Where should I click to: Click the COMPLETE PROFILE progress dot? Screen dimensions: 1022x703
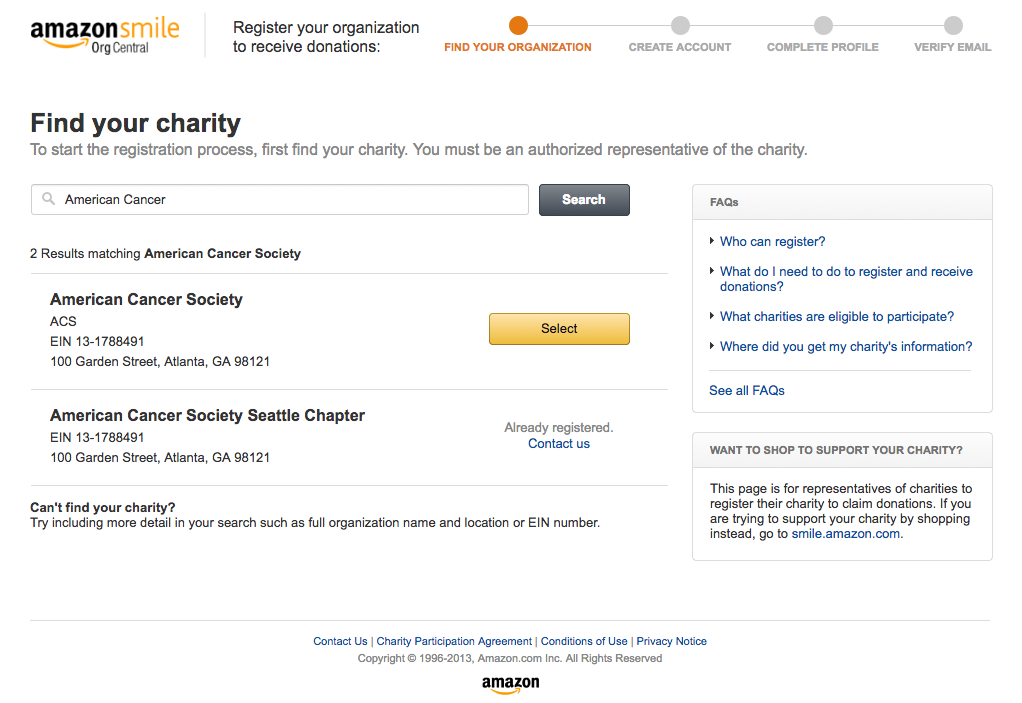coord(823,26)
